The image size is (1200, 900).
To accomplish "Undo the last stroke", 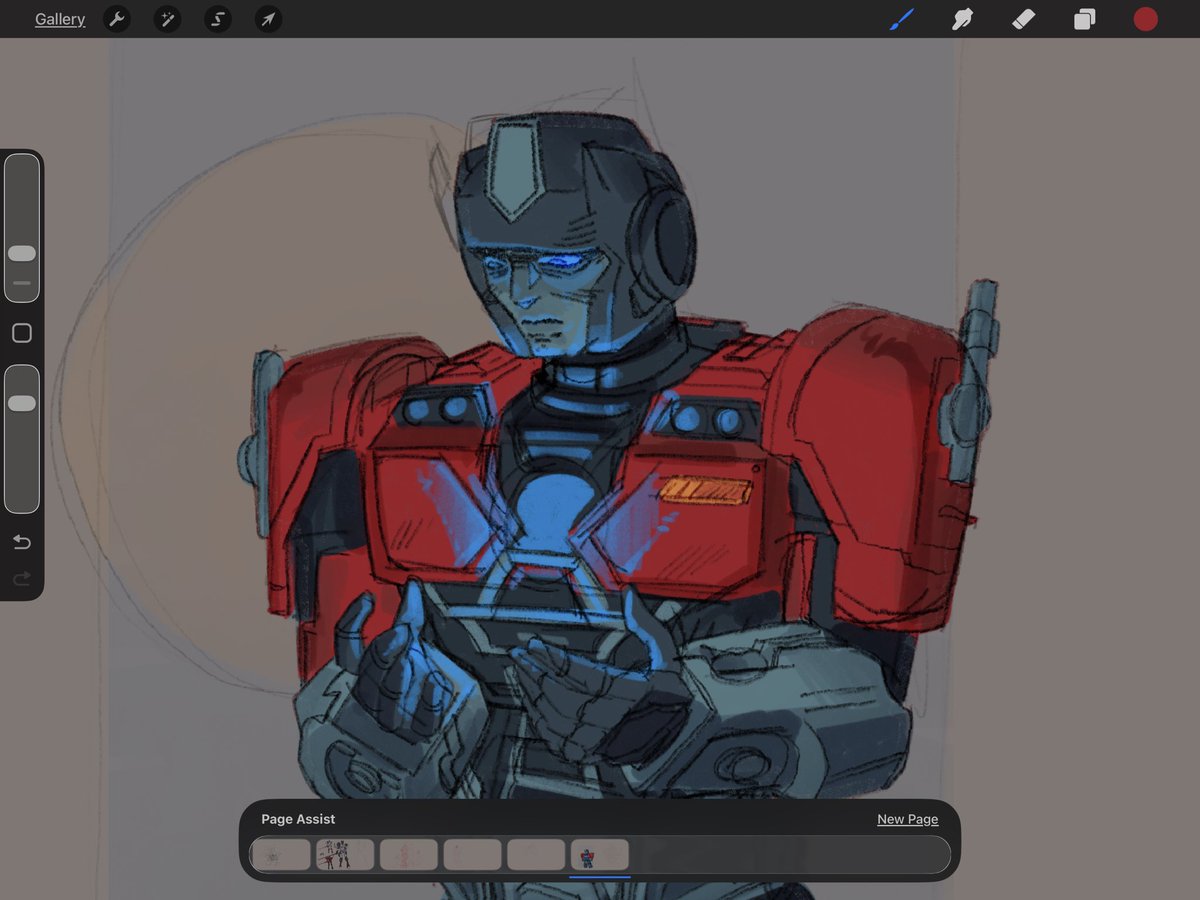I will (22, 542).
